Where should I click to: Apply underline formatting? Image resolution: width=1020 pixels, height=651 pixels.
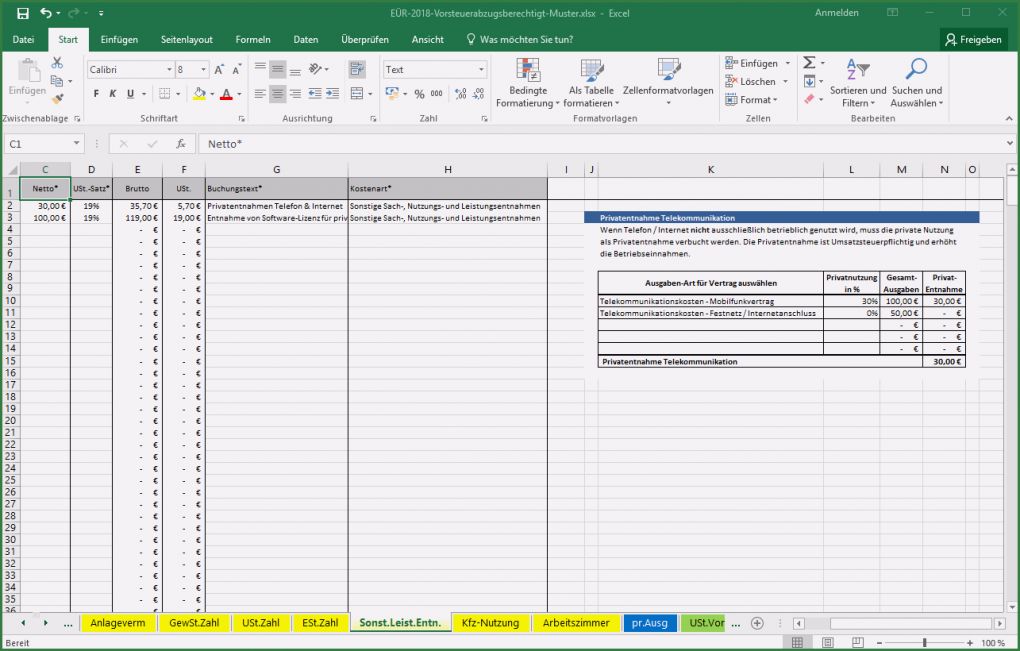coord(128,94)
